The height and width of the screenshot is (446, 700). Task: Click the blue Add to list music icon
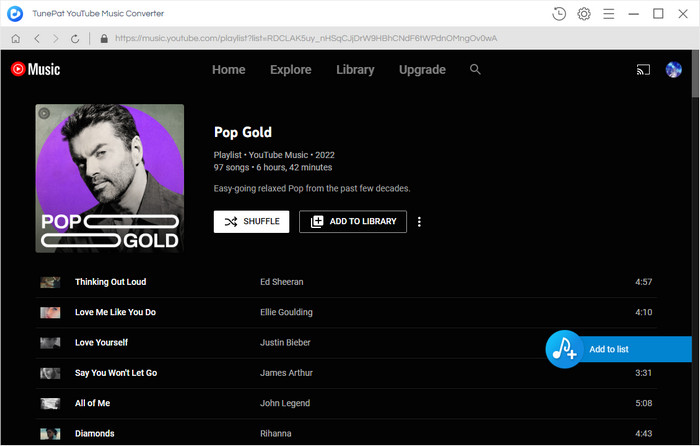click(564, 349)
